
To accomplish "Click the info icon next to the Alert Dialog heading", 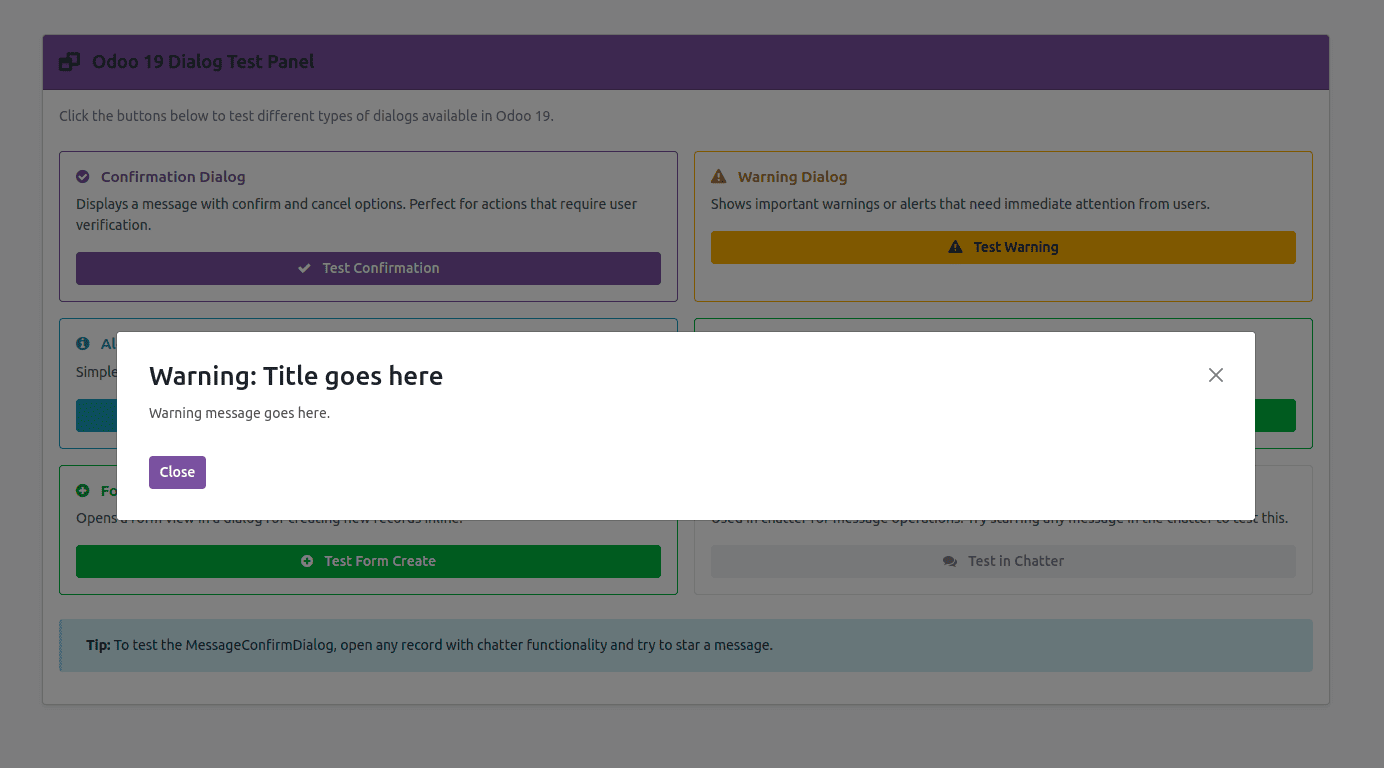I will coord(82,343).
